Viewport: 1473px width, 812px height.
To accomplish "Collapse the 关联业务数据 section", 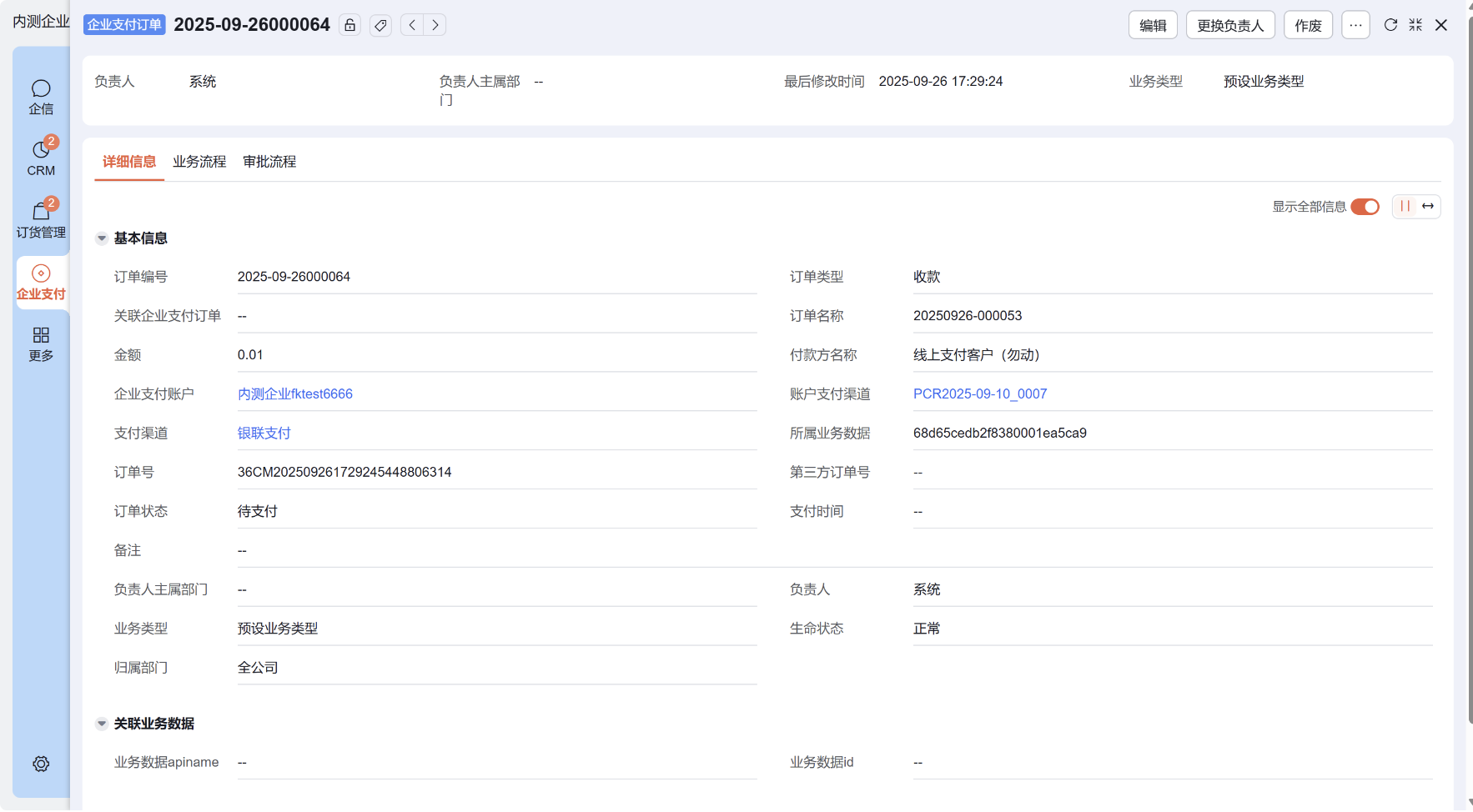I will pos(102,724).
